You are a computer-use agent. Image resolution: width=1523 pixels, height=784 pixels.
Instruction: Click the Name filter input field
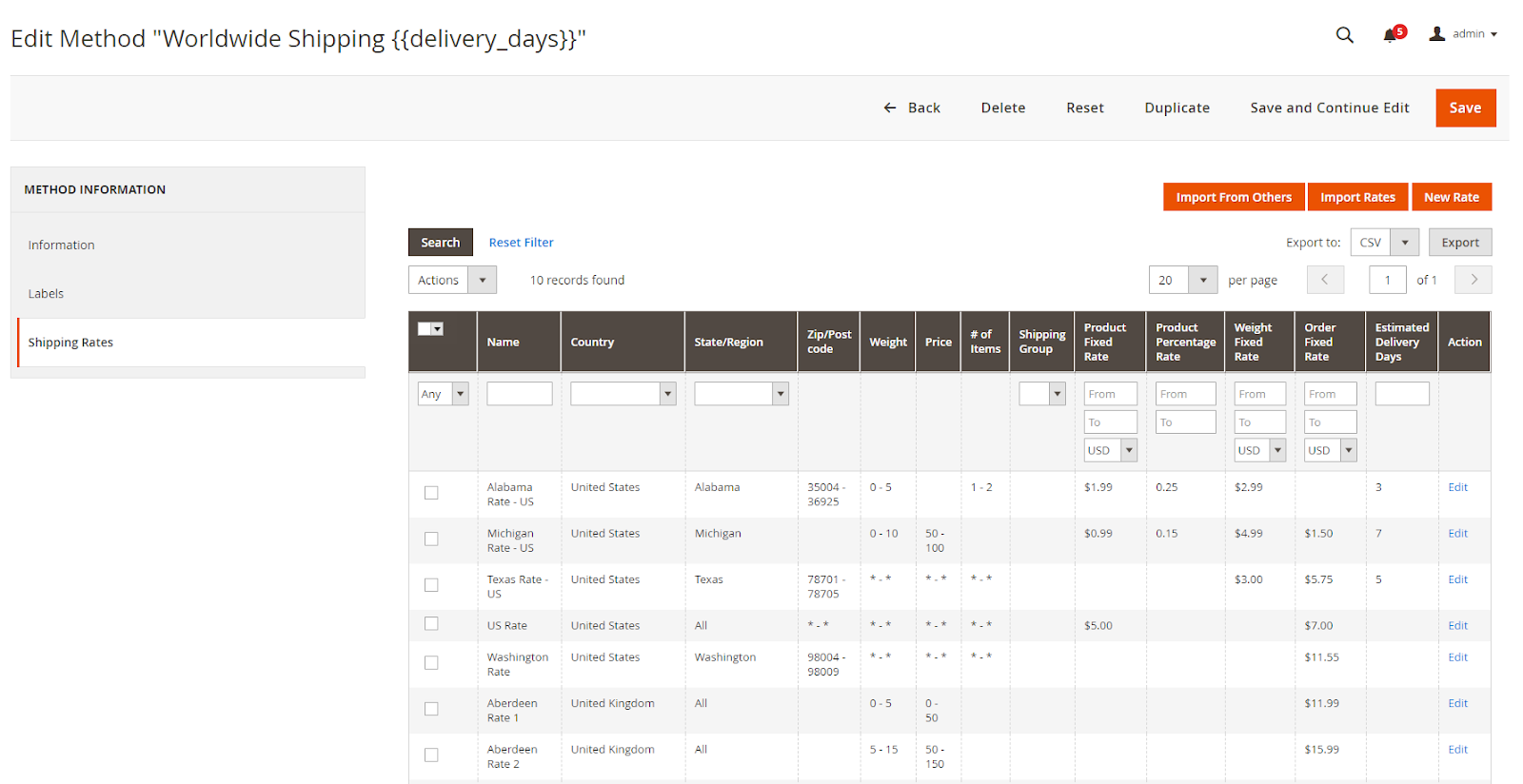point(519,394)
